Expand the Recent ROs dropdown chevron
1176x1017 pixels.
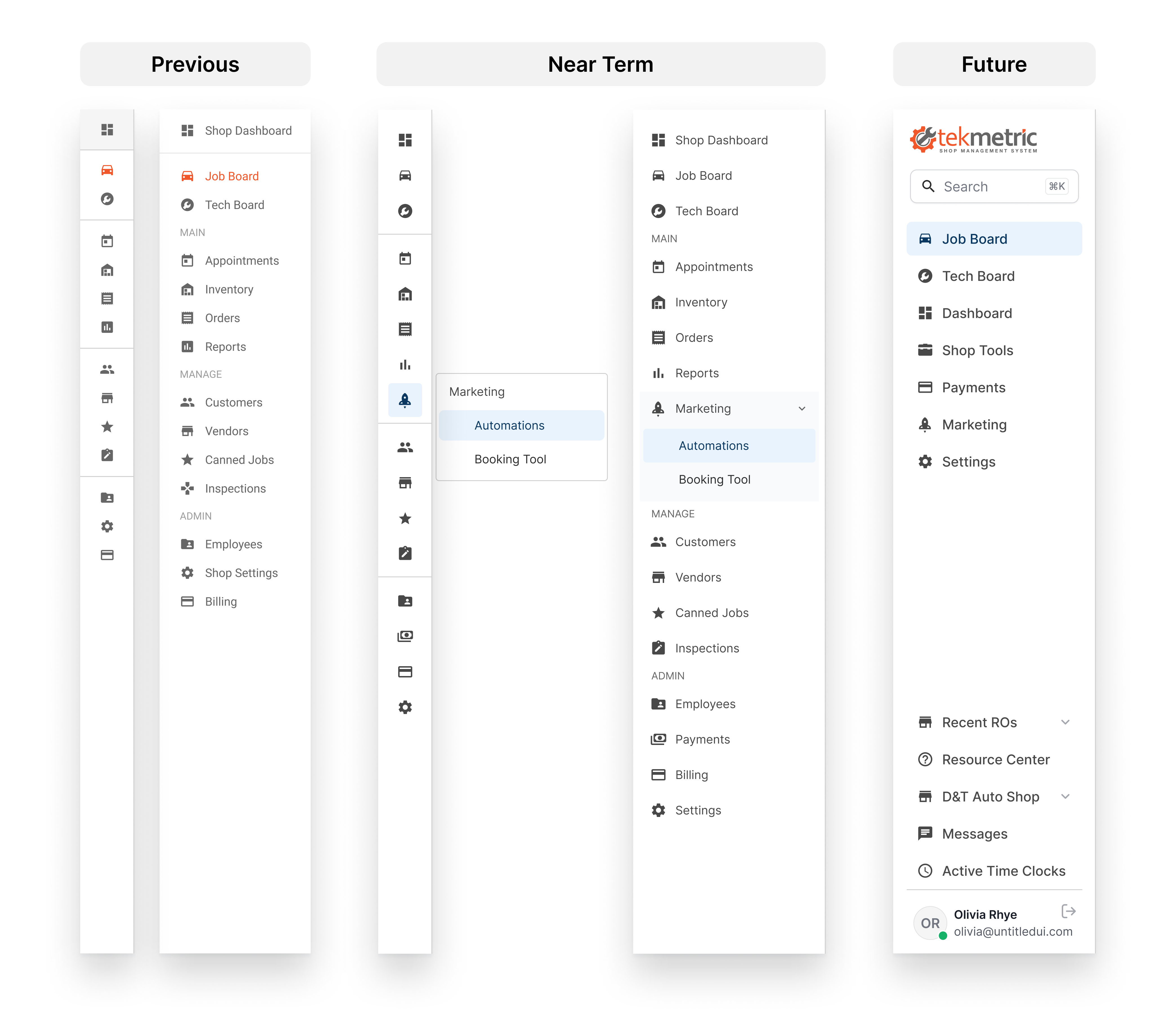pos(1065,722)
